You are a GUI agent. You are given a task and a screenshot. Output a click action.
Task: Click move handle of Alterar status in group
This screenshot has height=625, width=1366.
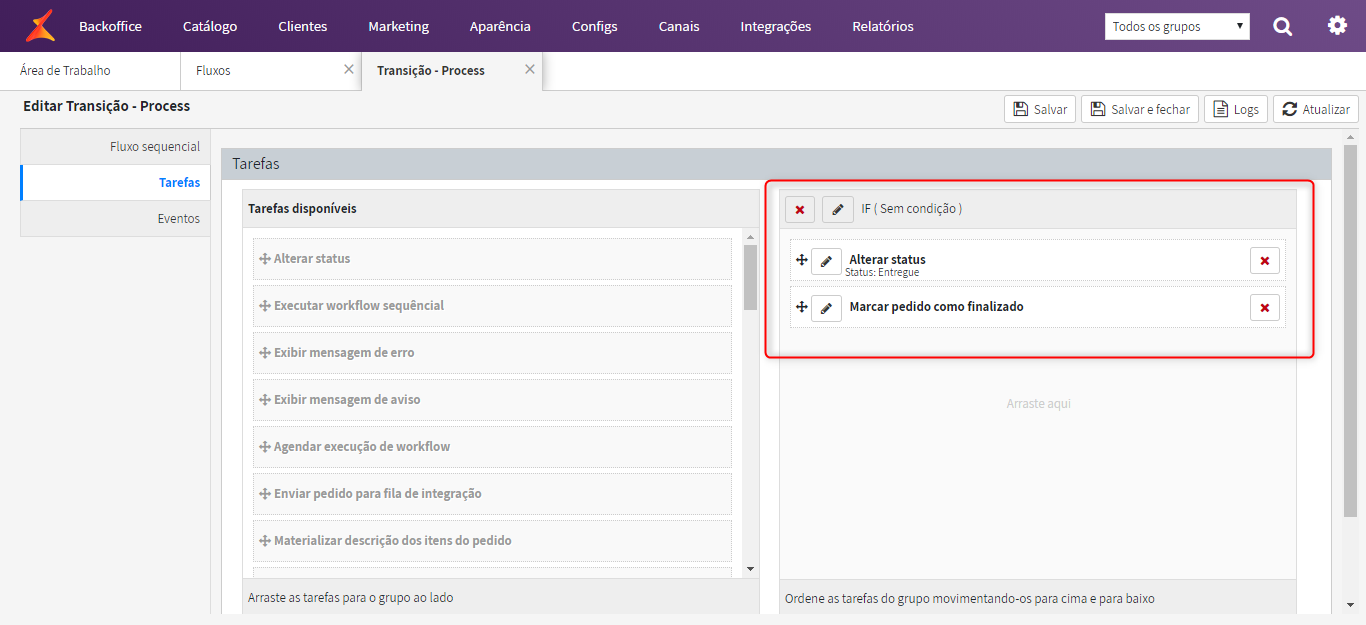801,260
